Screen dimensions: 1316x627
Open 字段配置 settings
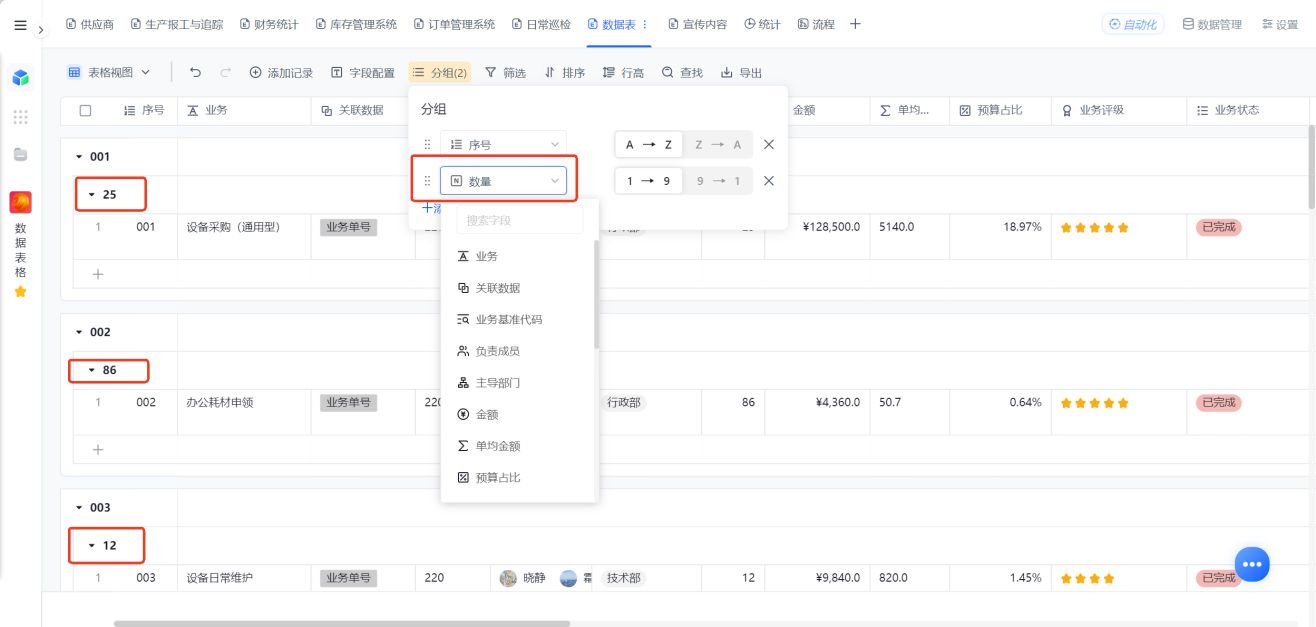click(363, 72)
